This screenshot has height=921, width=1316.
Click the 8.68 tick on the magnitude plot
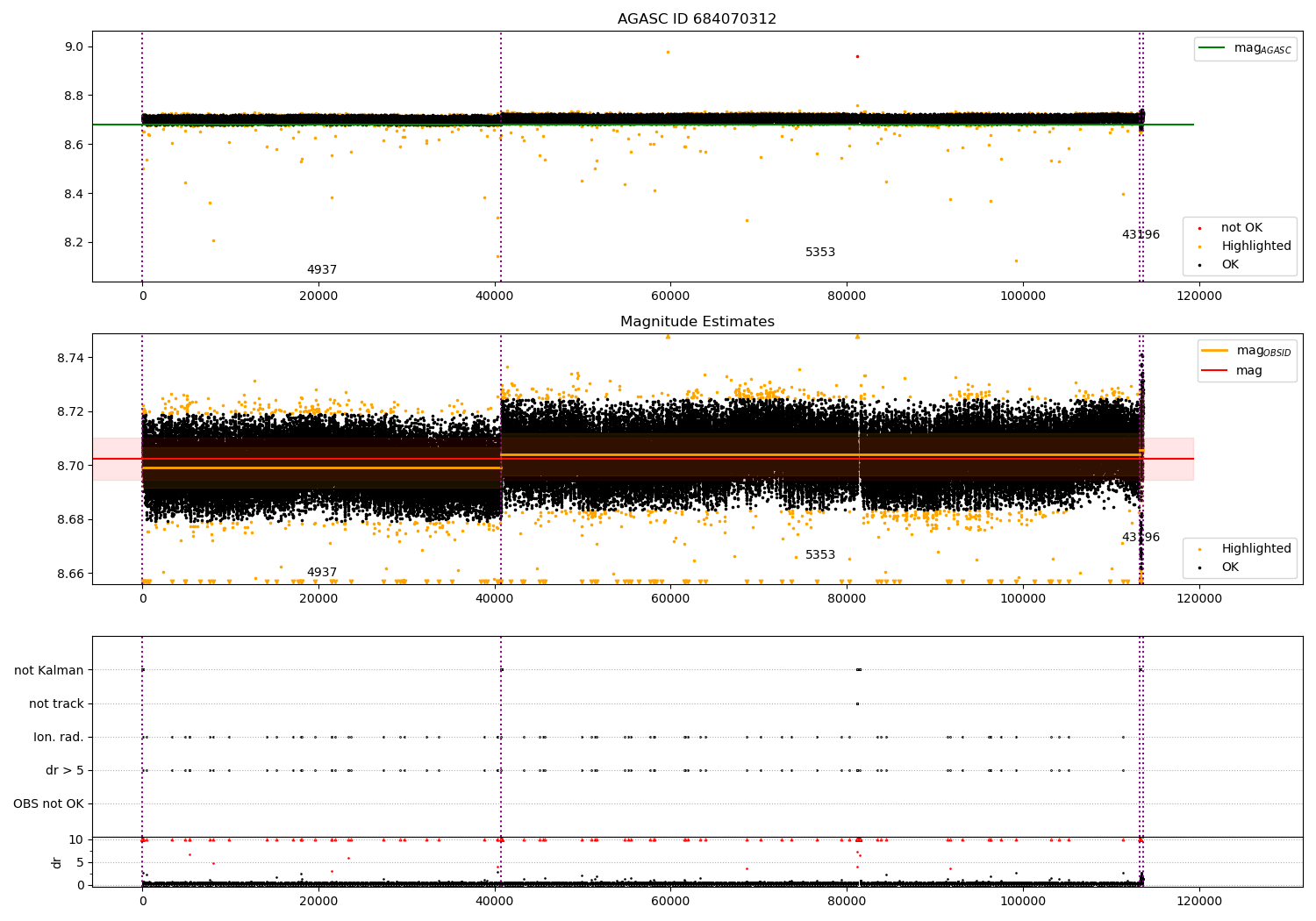coord(69,519)
